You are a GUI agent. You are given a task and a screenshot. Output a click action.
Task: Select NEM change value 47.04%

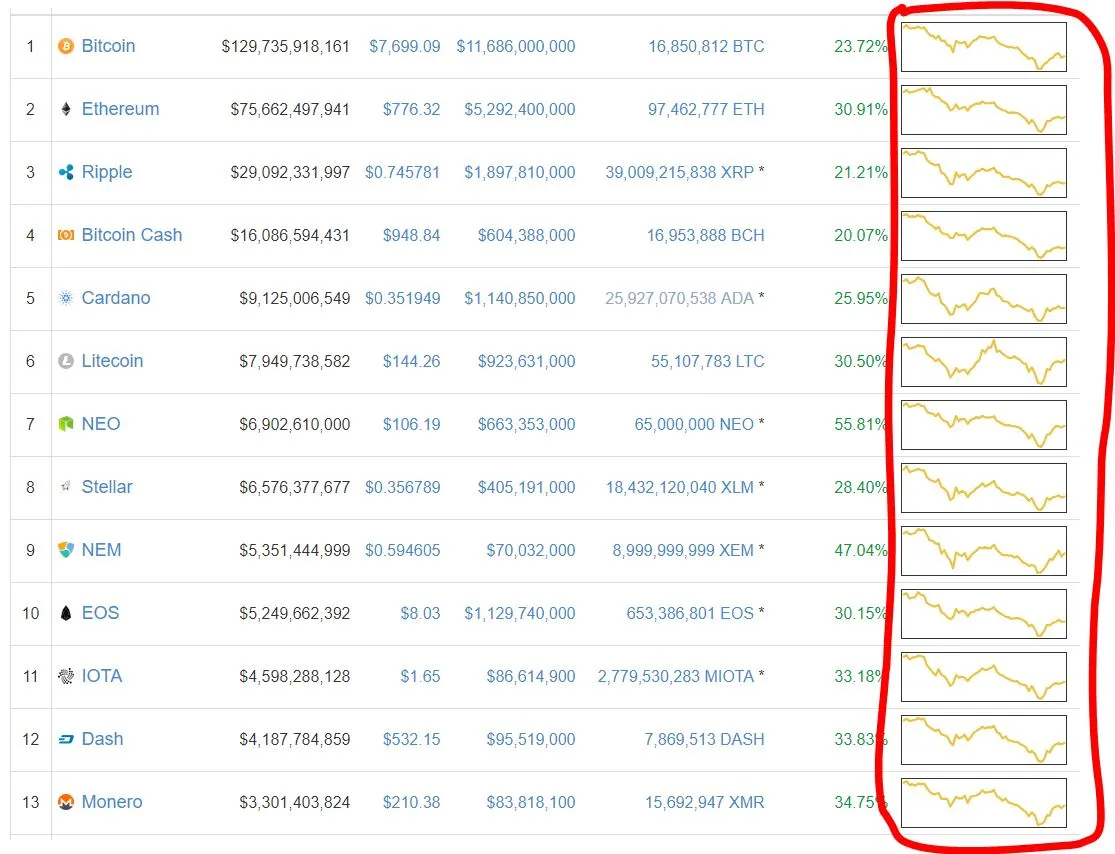860,550
